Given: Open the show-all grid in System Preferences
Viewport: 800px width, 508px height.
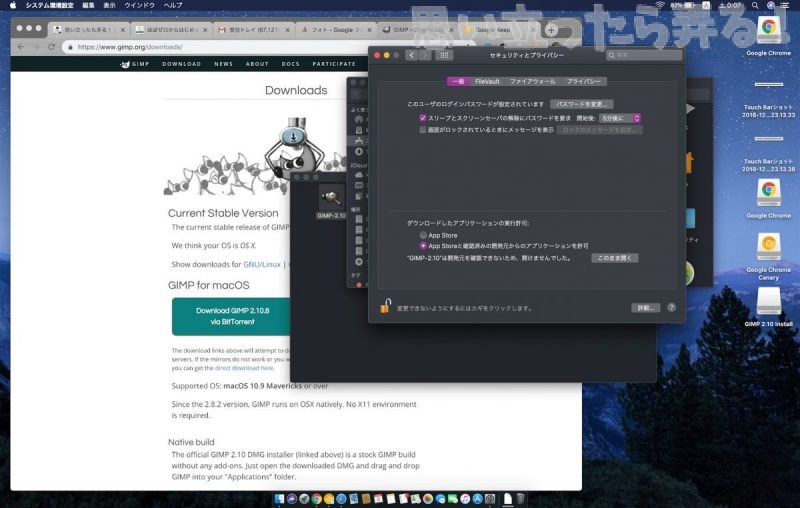Looking at the screenshot, I should click(445, 55).
